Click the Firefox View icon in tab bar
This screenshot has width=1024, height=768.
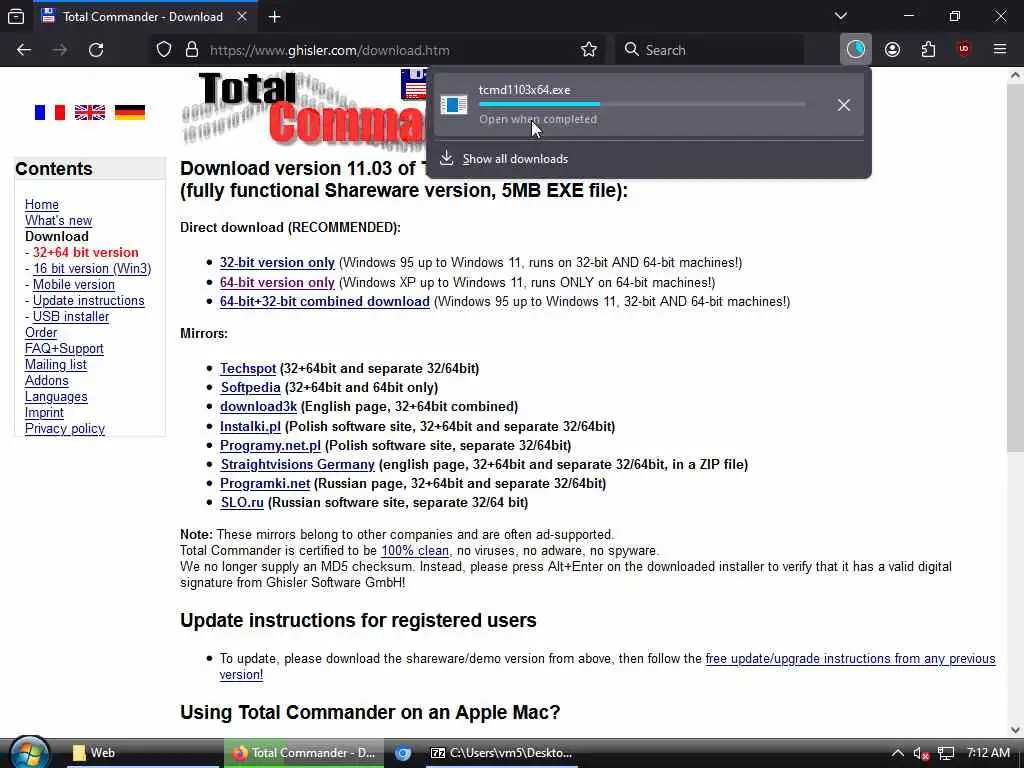point(16,16)
